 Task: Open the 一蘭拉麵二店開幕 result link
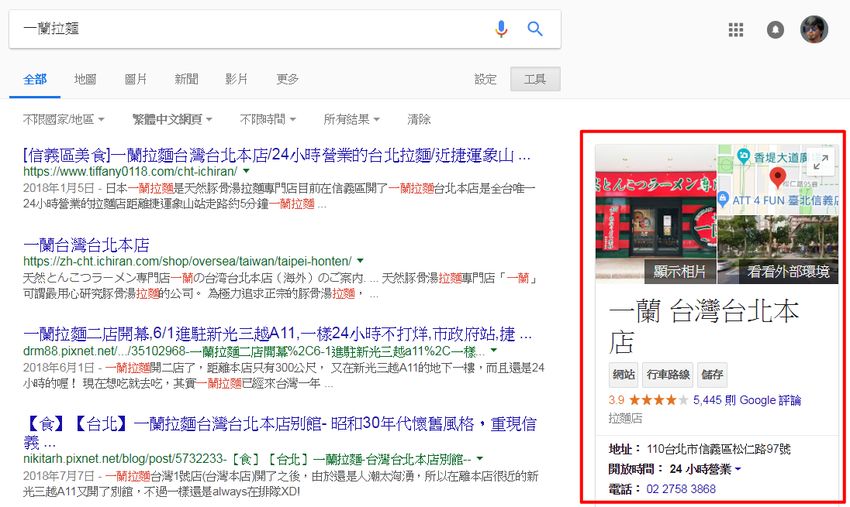[x=277, y=334]
